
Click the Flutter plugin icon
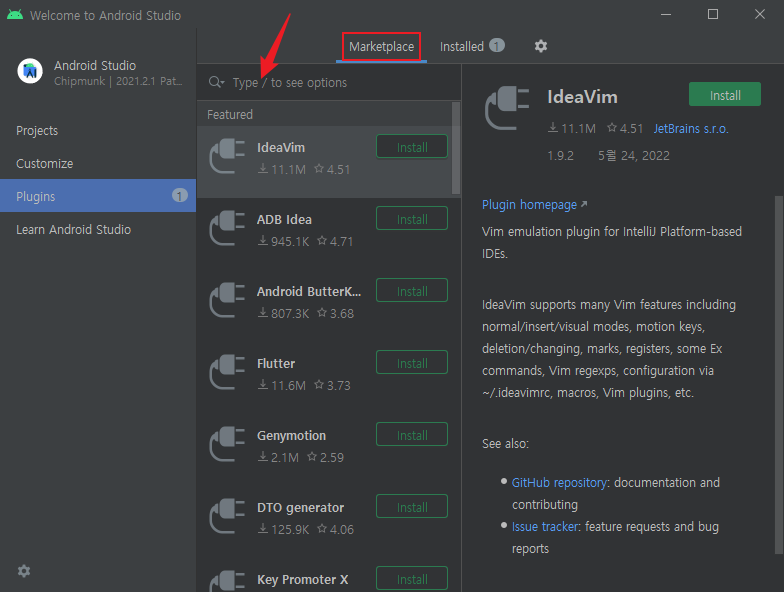[227, 372]
